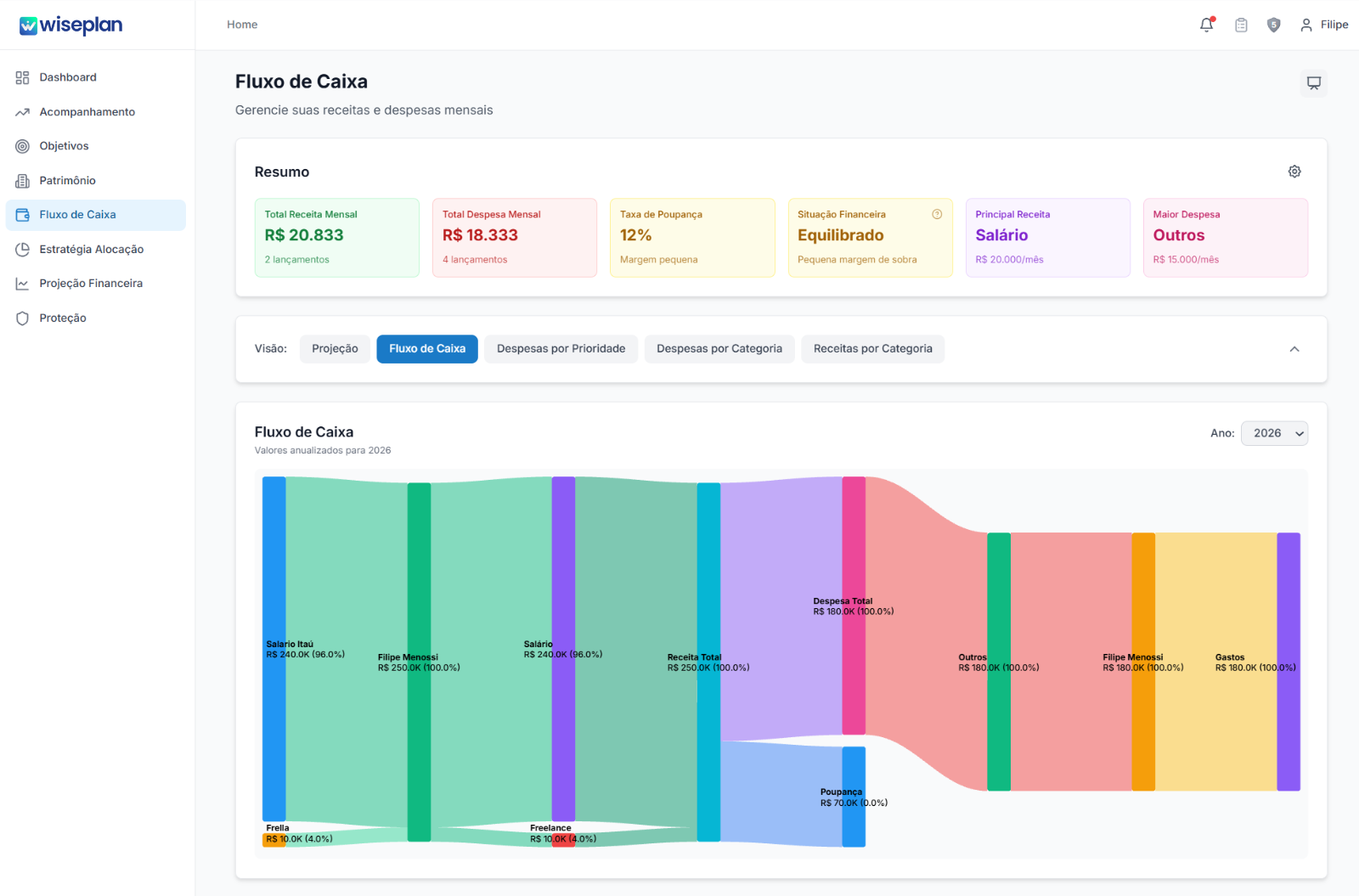Open Resumo settings gear icon
The height and width of the screenshot is (896, 1359).
tap(1294, 172)
